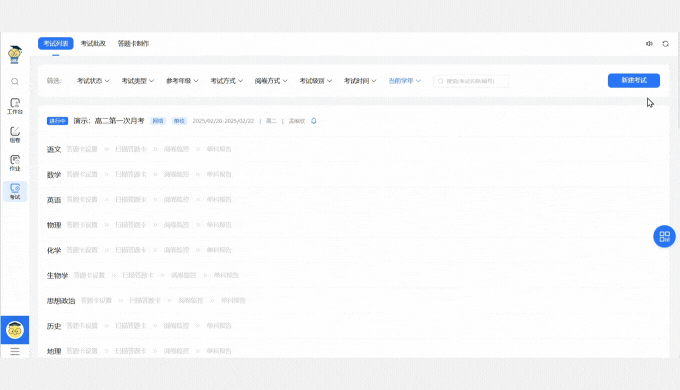Open 单科报告 for 生物学

pyautogui.click(x=226, y=275)
